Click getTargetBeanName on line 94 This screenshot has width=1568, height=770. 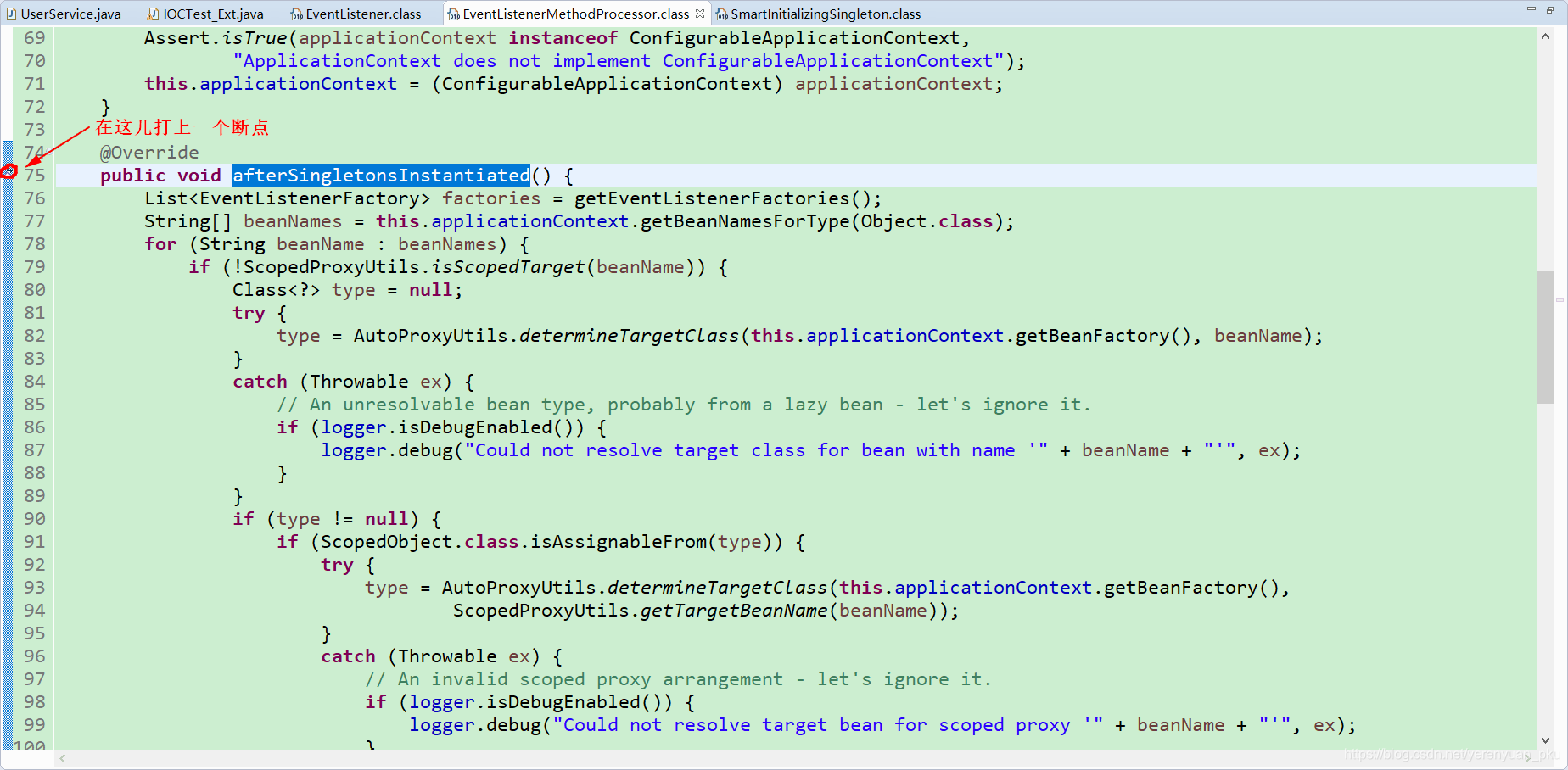click(734, 611)
